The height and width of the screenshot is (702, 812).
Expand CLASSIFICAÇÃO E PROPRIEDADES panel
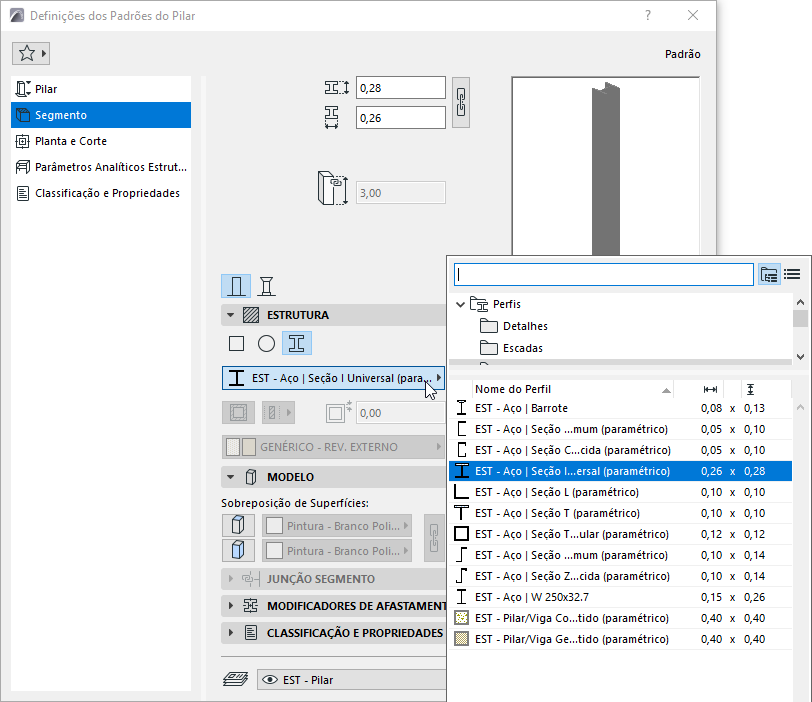click(x=231, y=633)
